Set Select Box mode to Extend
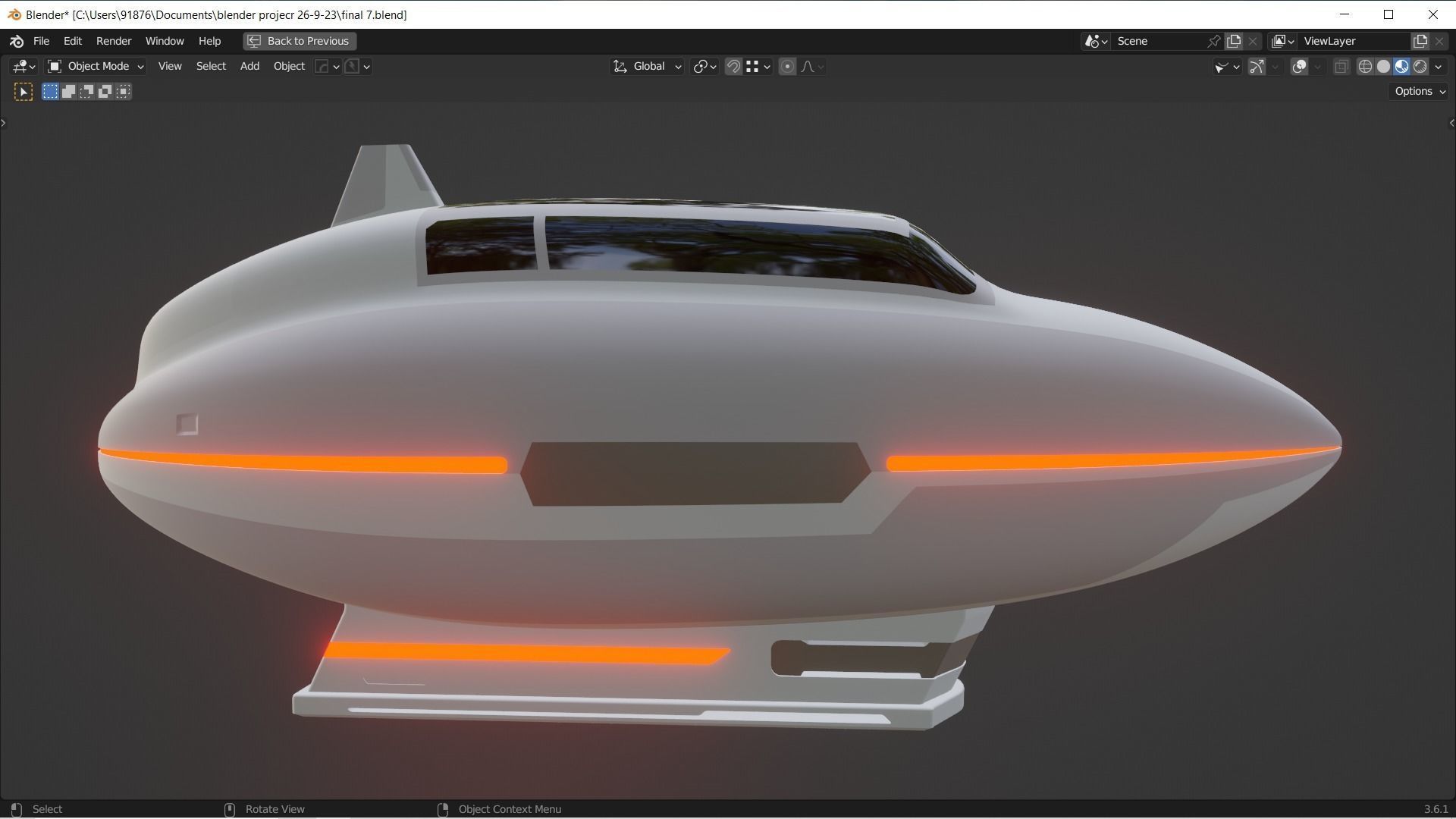The height and width of the screenshot is (819, 1456). coord(68,91)
